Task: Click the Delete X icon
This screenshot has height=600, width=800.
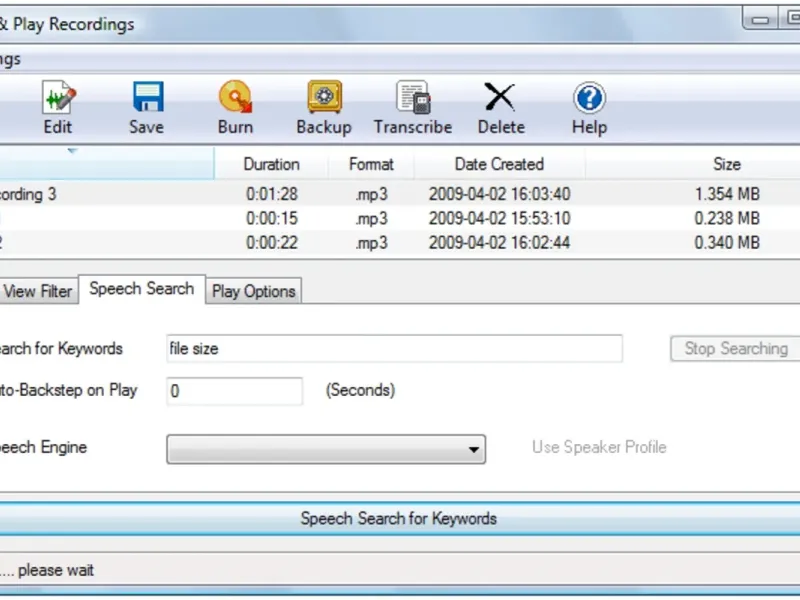Action: pyautogui.click(x=500, y=96)
